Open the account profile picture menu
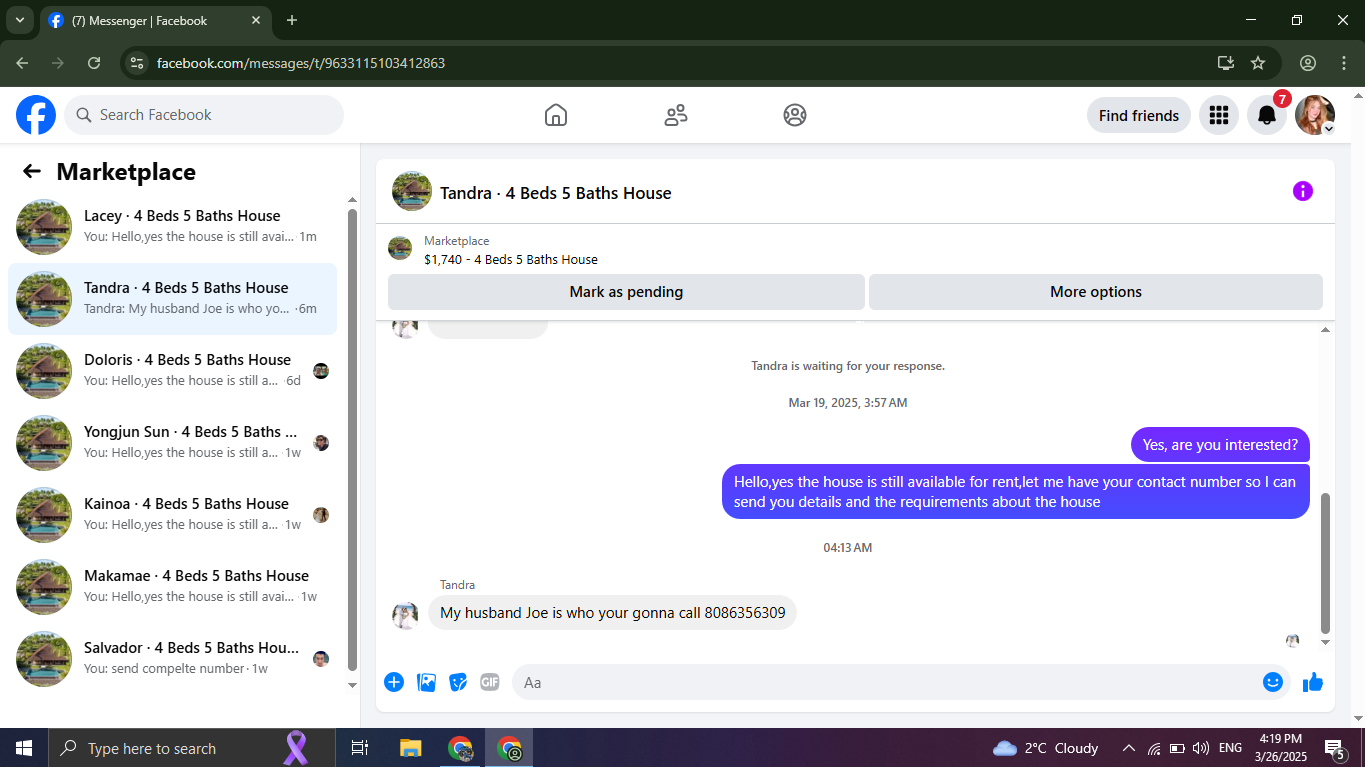Image resolution: width=1365 pixels, height=767 pixels. pos(1315,115)
